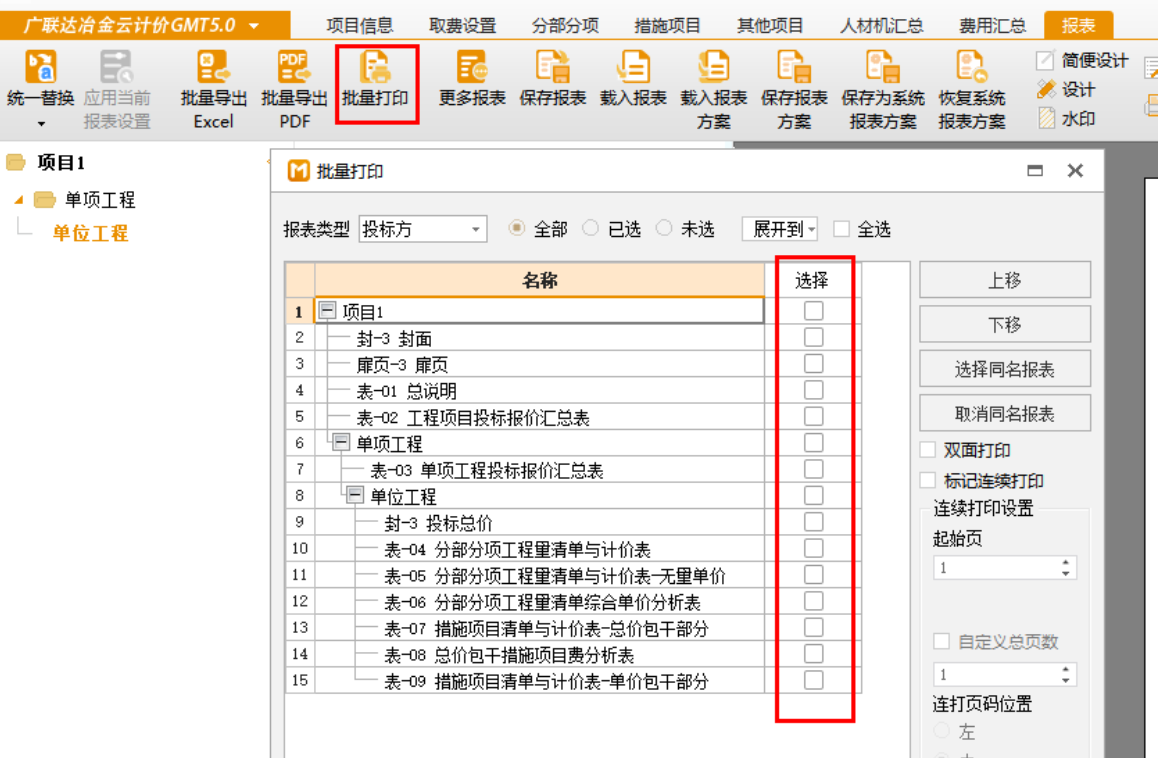Tick the 全选 checkbox

coord(842,229)
